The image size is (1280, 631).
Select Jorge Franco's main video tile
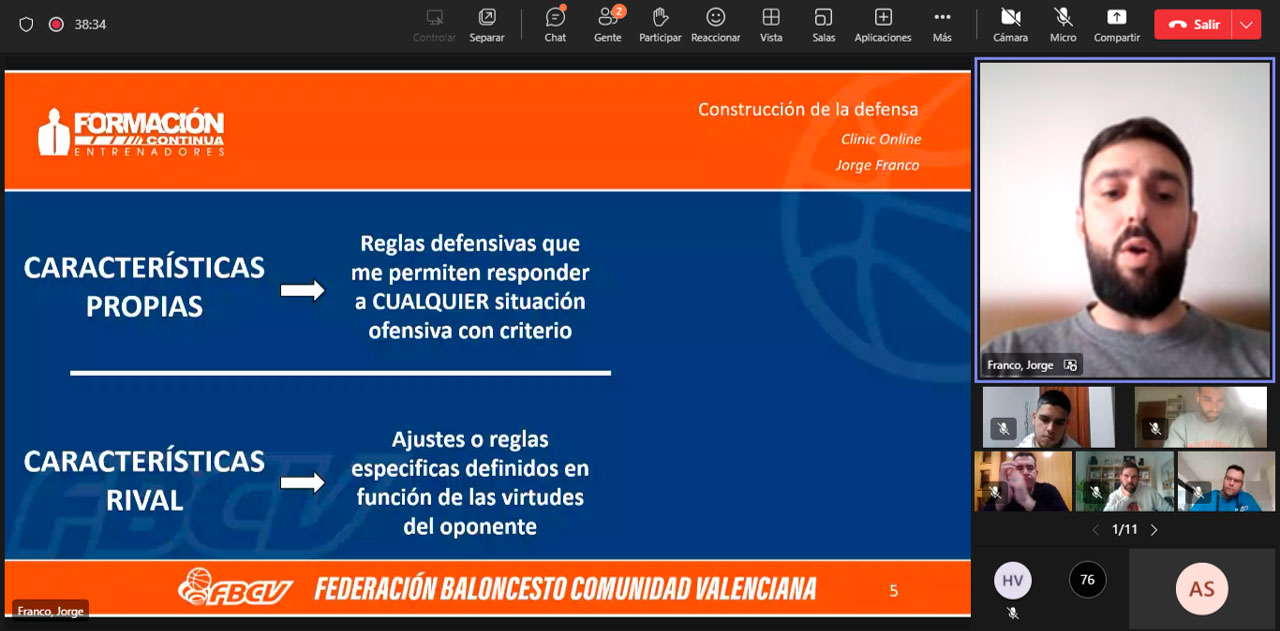[x=1125, y=220]
